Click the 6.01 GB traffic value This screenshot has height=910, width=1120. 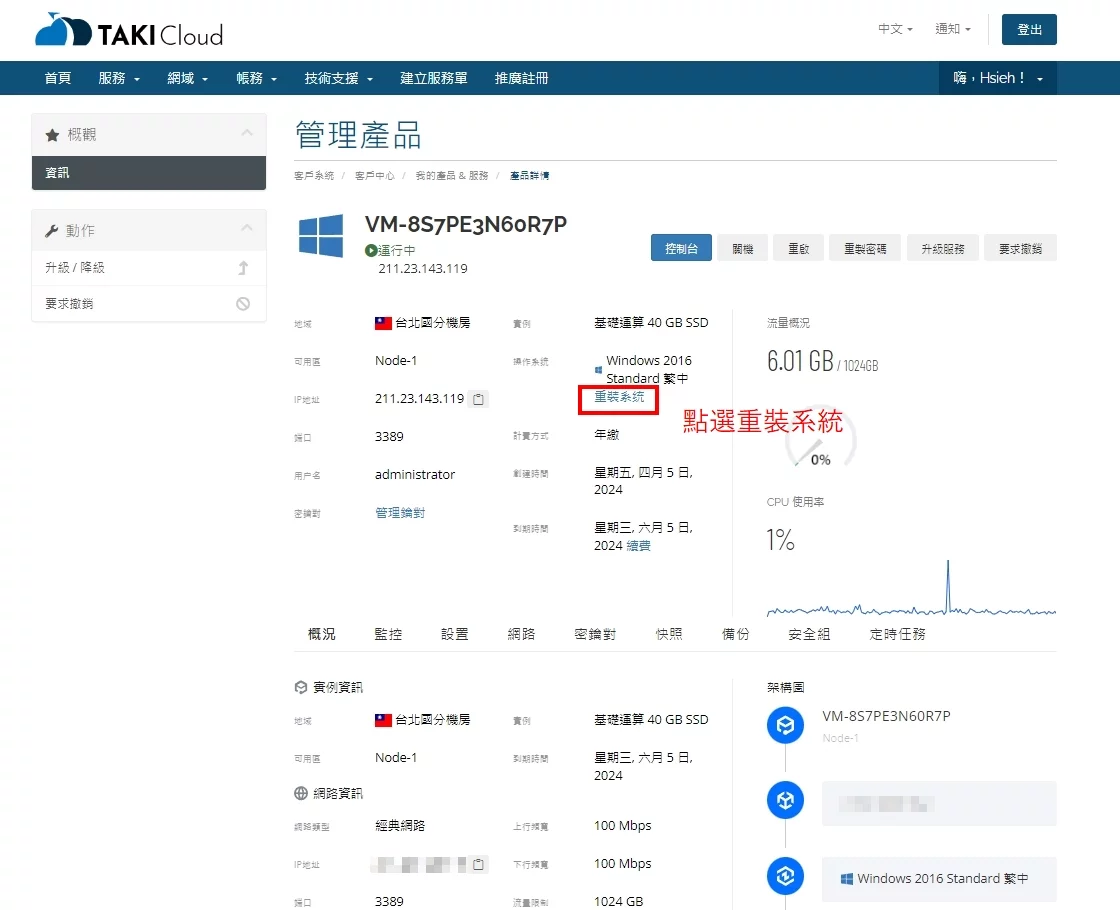click(800, 361)
